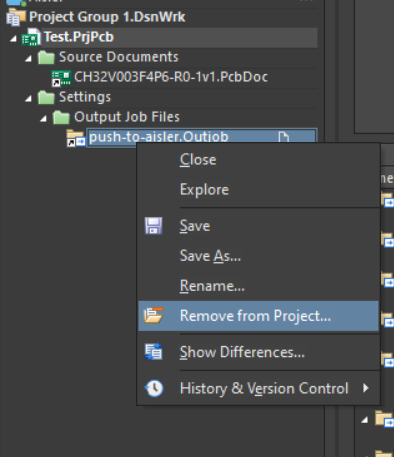394x457 pixels.
Task: Select CH32V003F4P6-R0-1v1.PcbDoc document
Action: 171,77
